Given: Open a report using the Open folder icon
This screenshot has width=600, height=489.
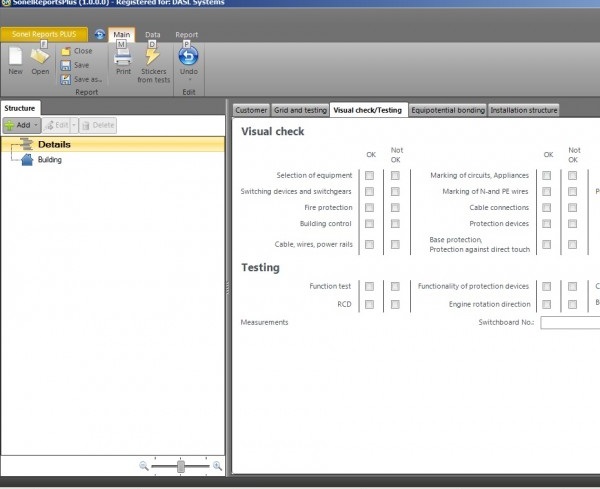Looking at the screenshot, I should pyautogui.click(x=40, y=60).
